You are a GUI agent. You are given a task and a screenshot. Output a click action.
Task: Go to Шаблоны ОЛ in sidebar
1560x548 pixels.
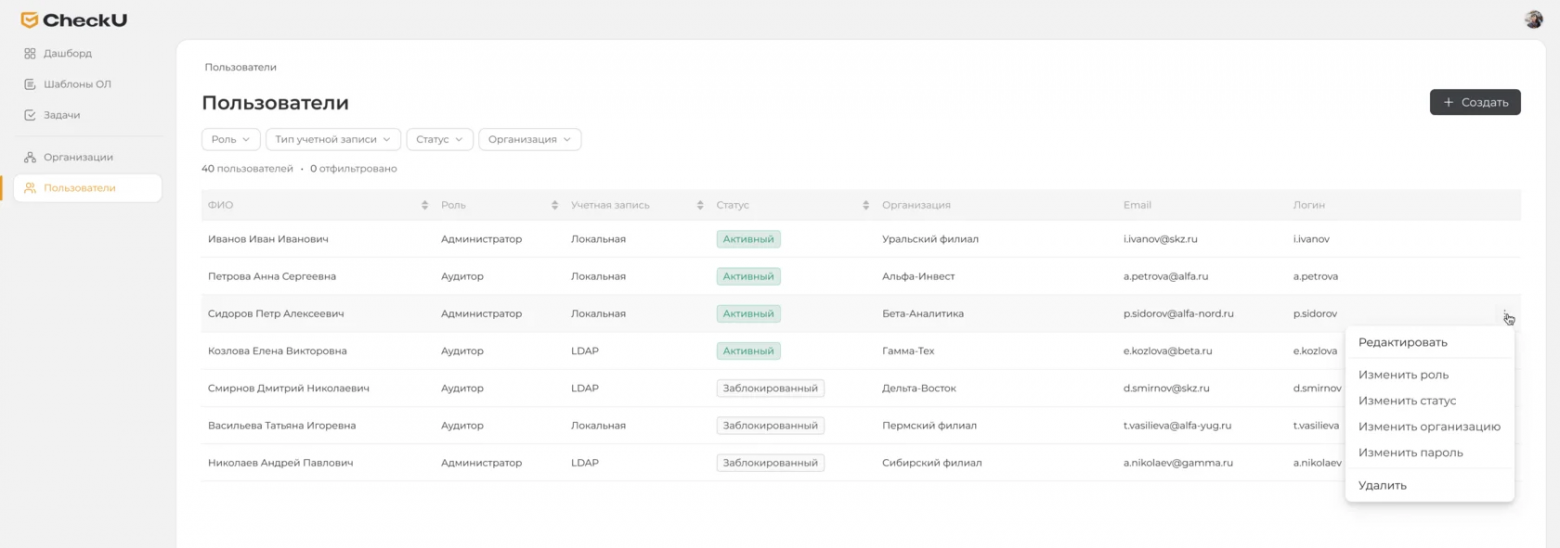(76, 84)
